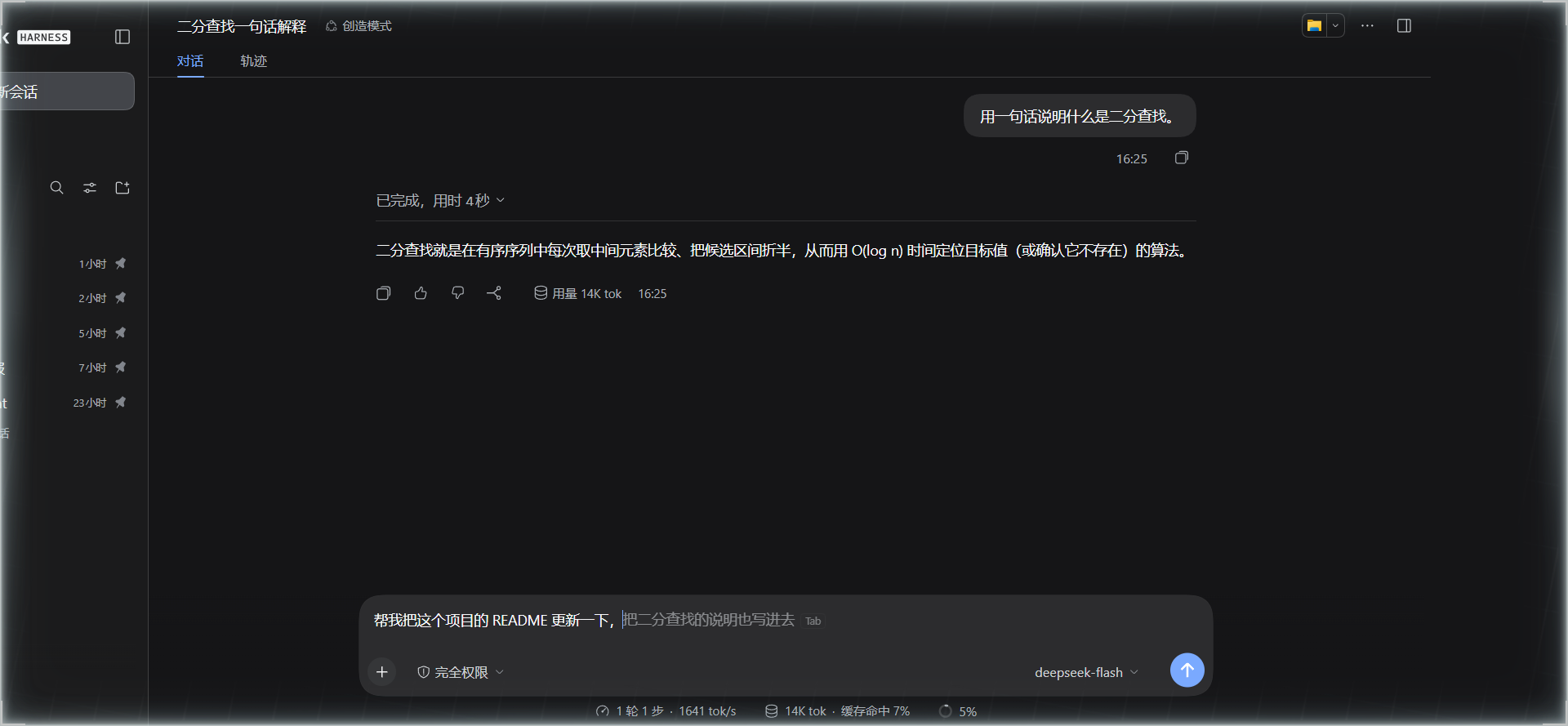The height and width of the screenshot is (726, 1568).
Task: Send the message with arrow button
Action: (x=1187, y=670)
